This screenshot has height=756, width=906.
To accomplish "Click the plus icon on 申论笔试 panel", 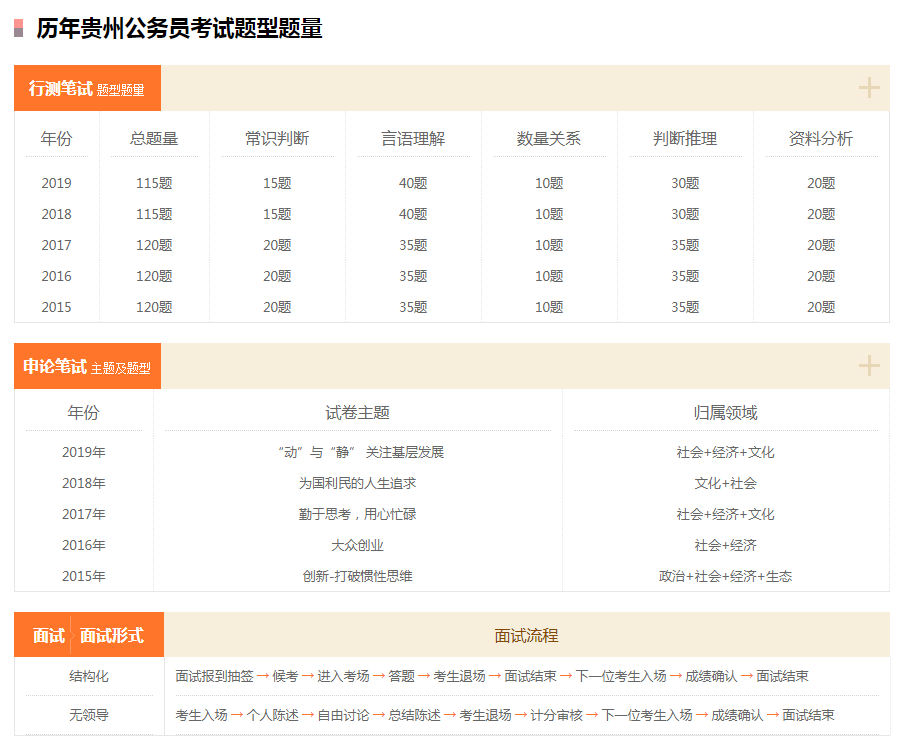I will (x=869, y=366).
